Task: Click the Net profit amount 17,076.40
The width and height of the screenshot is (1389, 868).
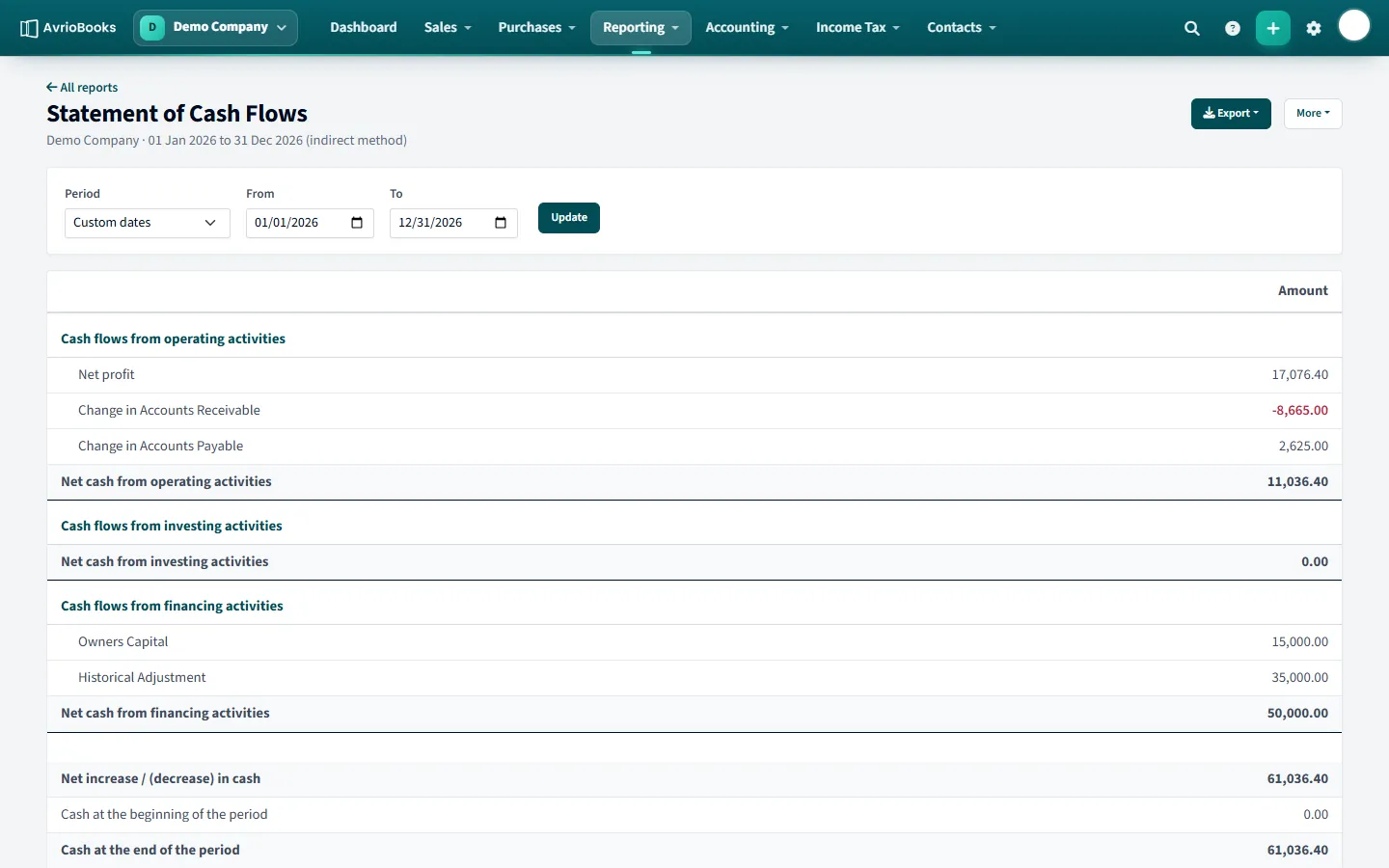Action: tap(1299, 375)
